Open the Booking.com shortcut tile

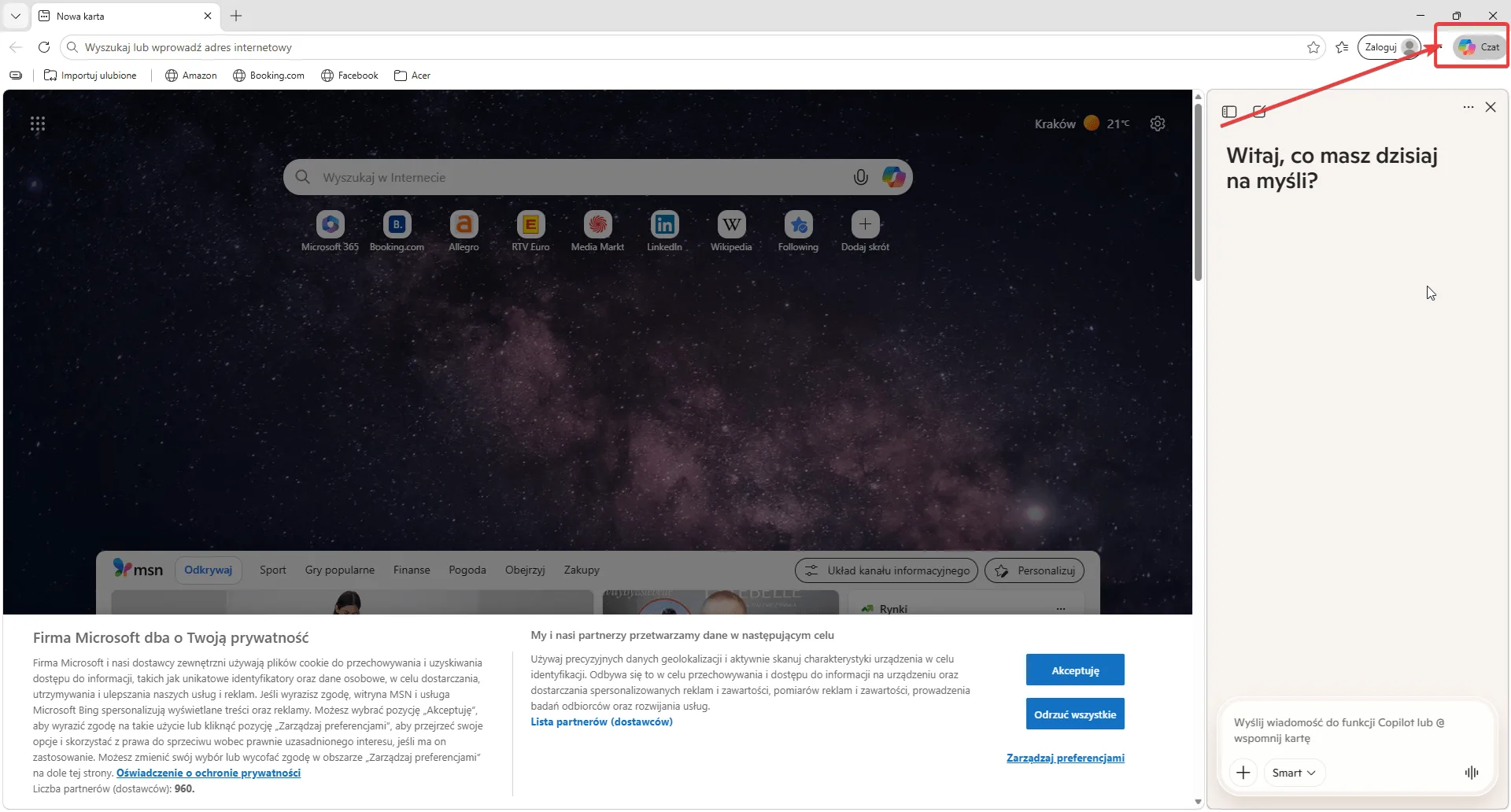(397, 231)
